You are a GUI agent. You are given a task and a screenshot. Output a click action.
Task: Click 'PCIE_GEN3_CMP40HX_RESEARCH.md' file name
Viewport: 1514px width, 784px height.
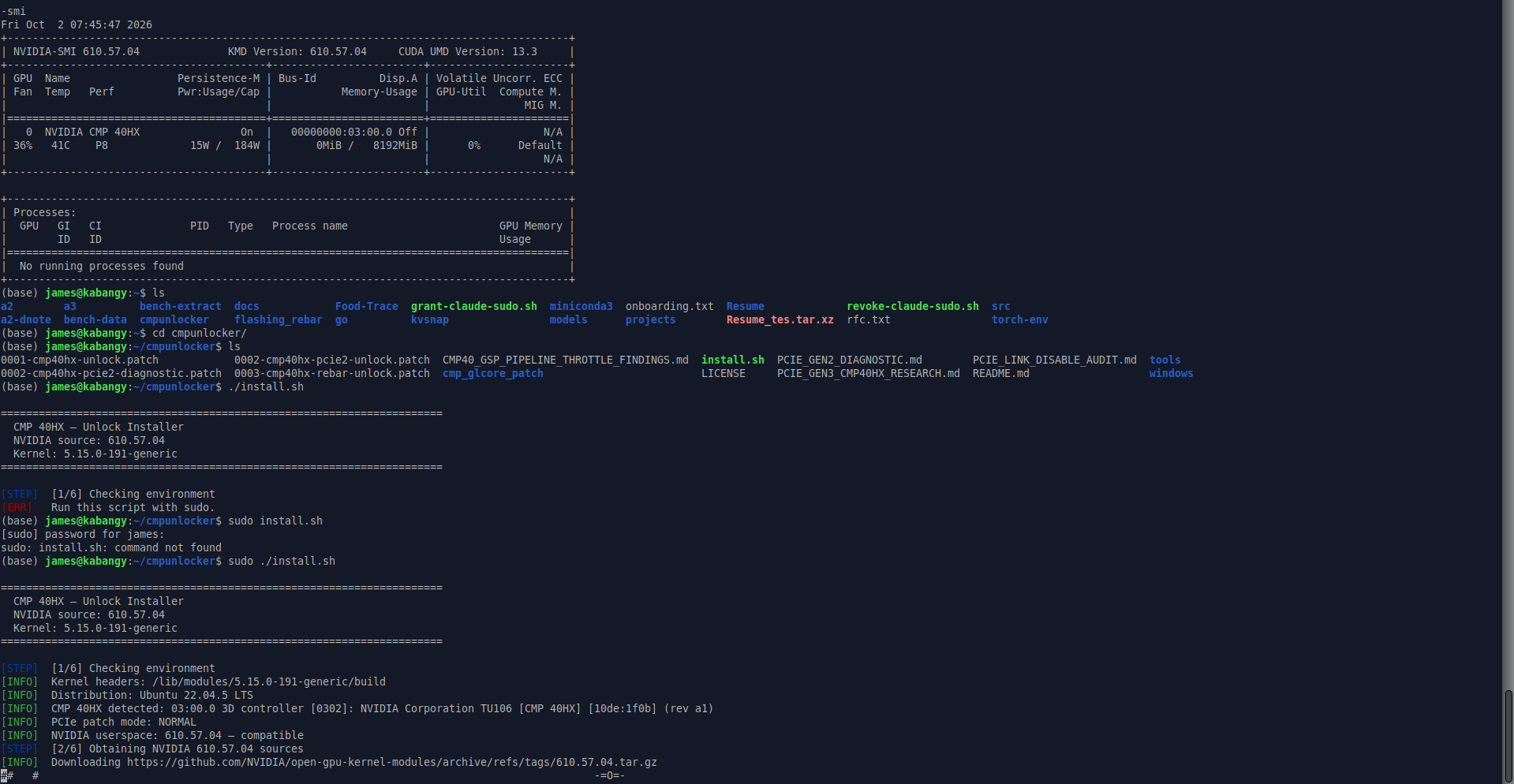tap(869, 373)
